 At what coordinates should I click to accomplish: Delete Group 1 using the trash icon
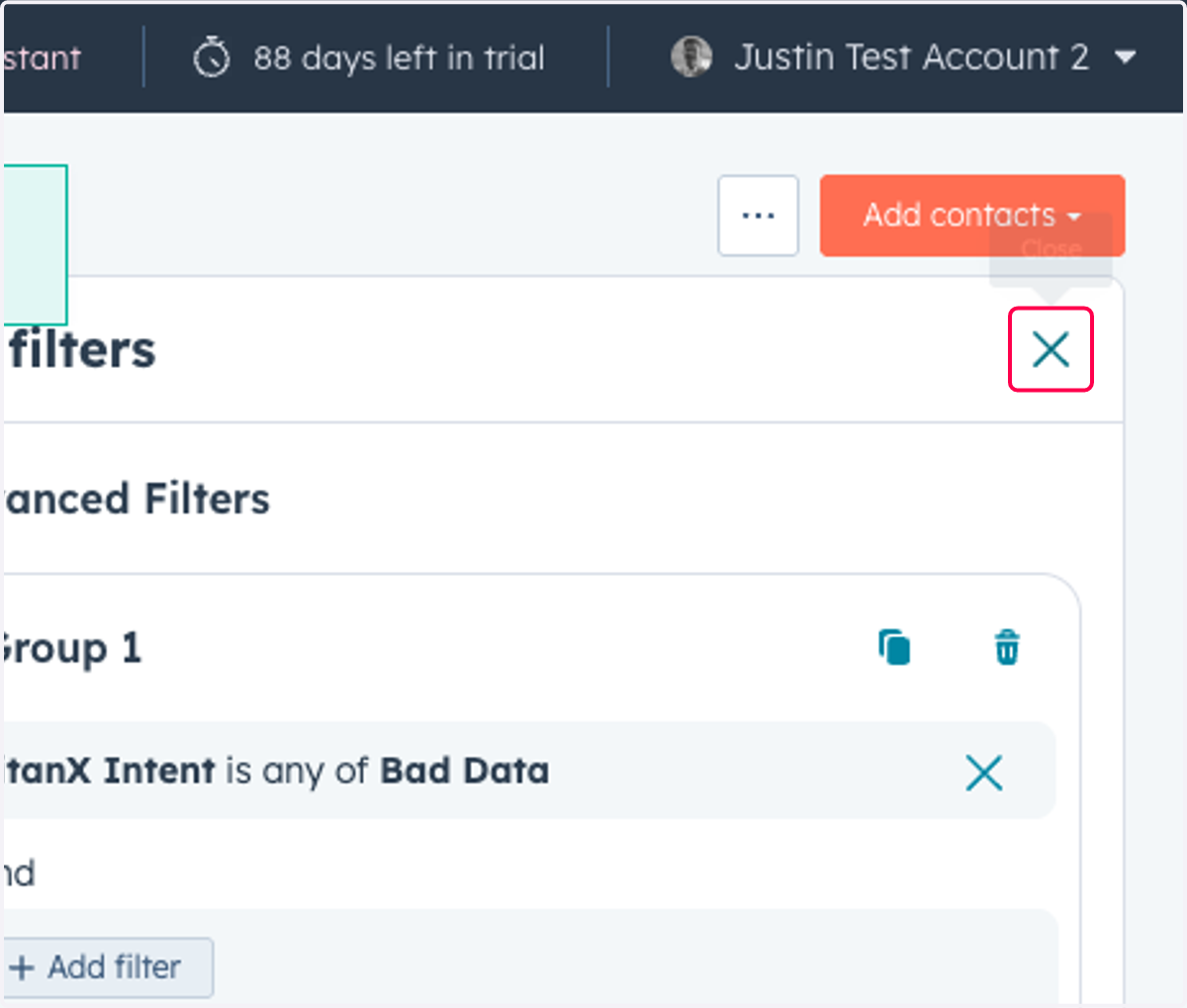point(1007,648)
